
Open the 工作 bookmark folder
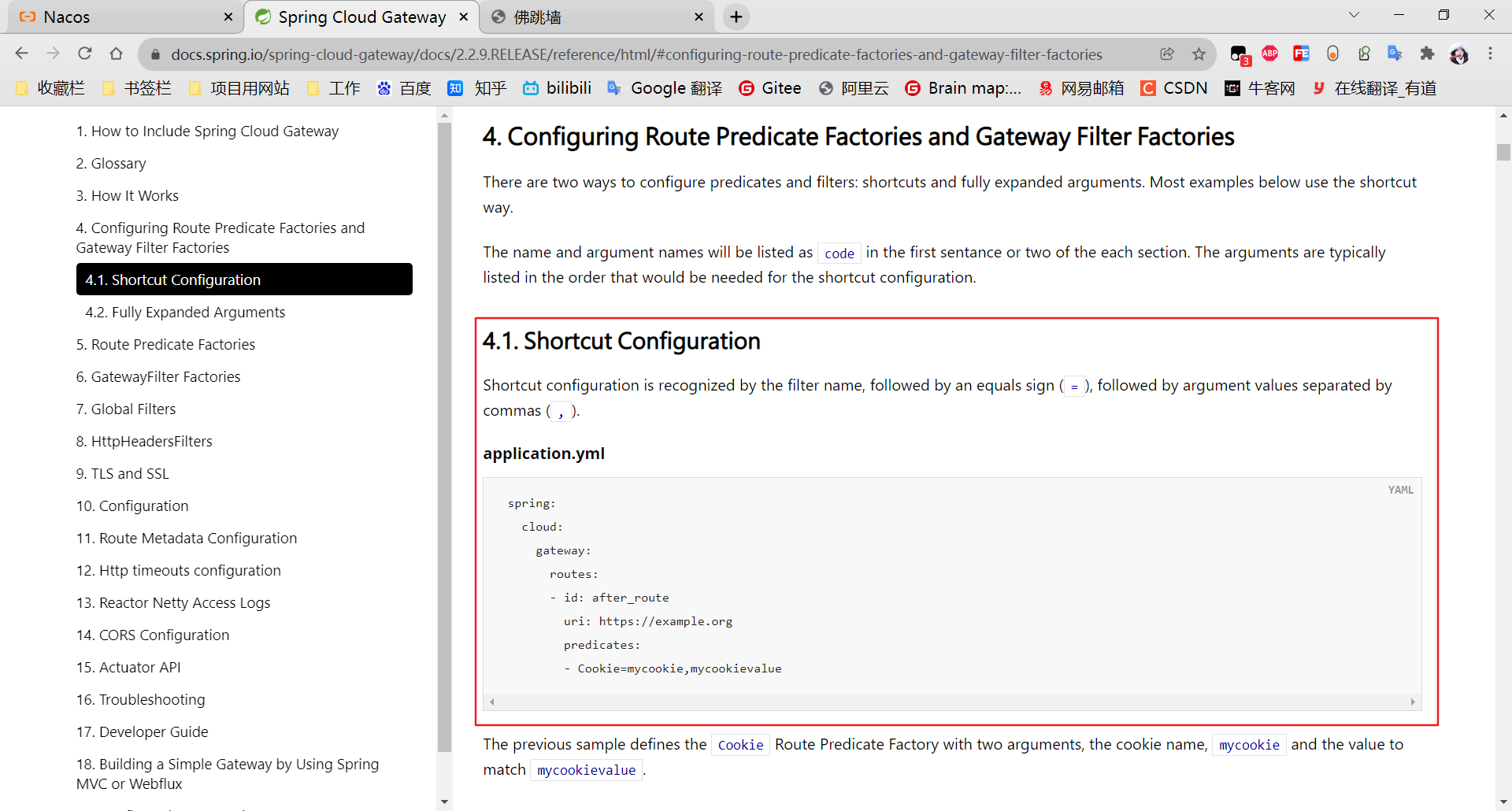click(x=334, y=88)
